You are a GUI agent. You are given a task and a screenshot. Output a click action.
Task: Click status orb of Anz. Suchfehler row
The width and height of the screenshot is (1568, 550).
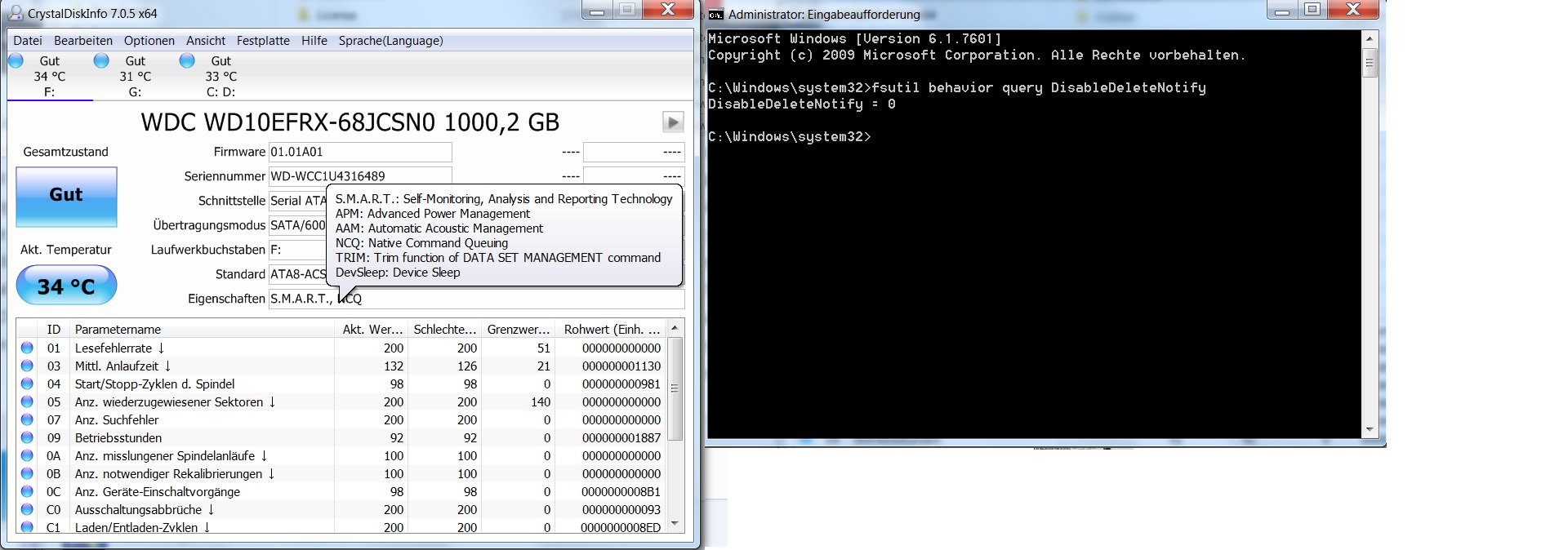tap(27, 420)
